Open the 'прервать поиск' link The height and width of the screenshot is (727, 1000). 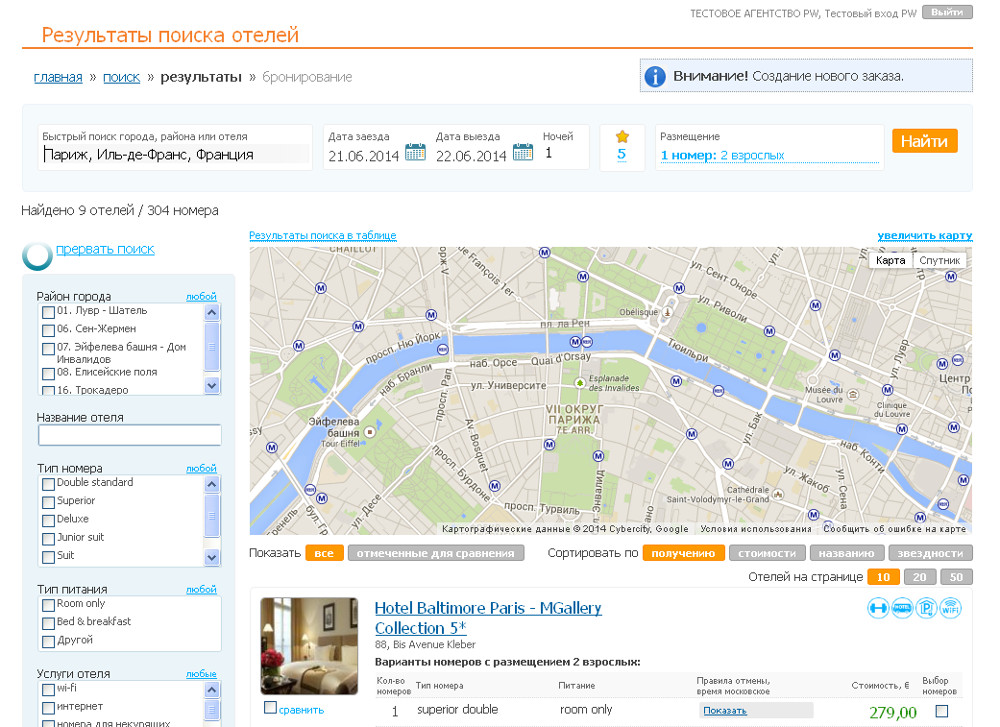pos(105,249)
